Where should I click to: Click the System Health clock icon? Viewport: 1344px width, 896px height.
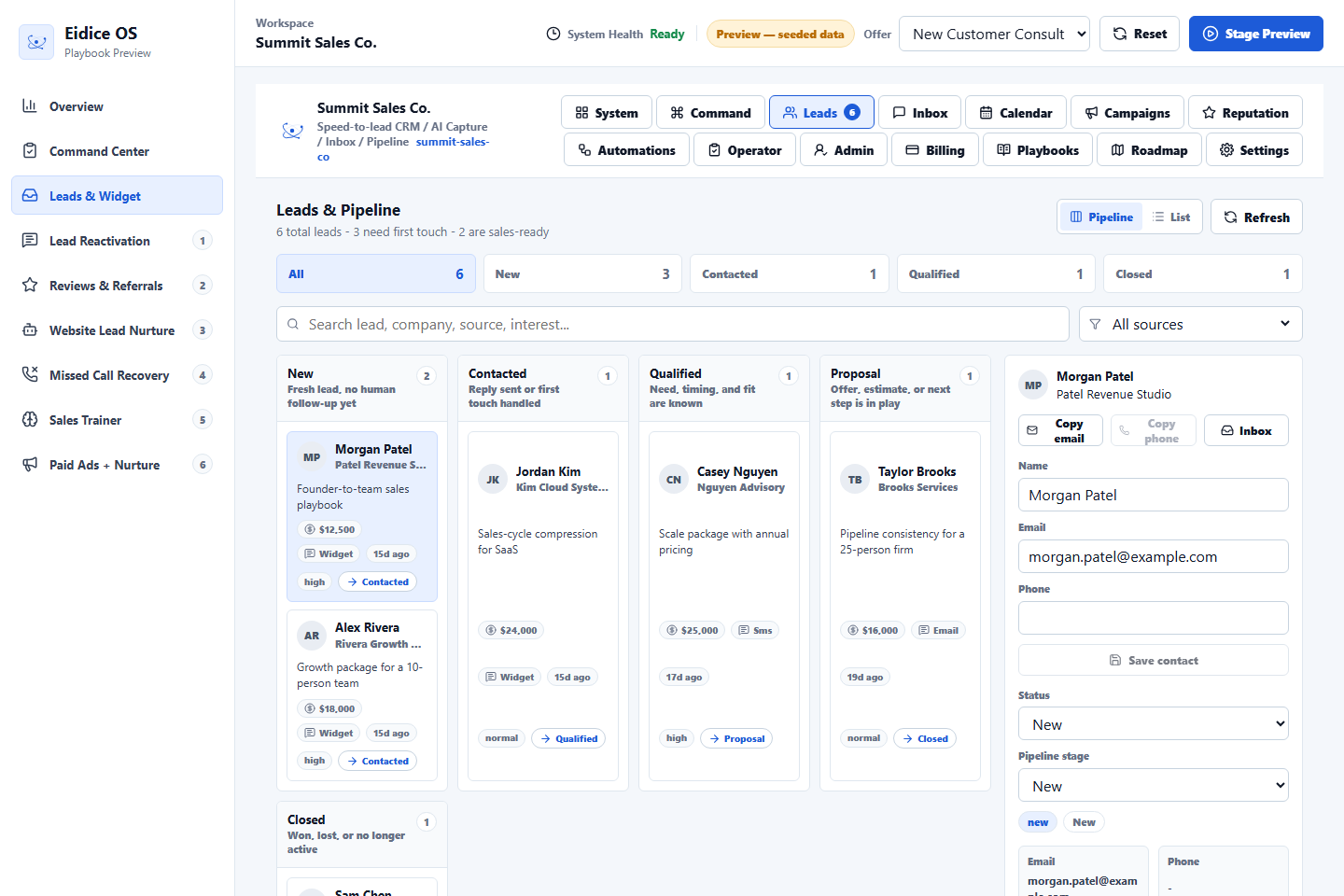[553, 34]
